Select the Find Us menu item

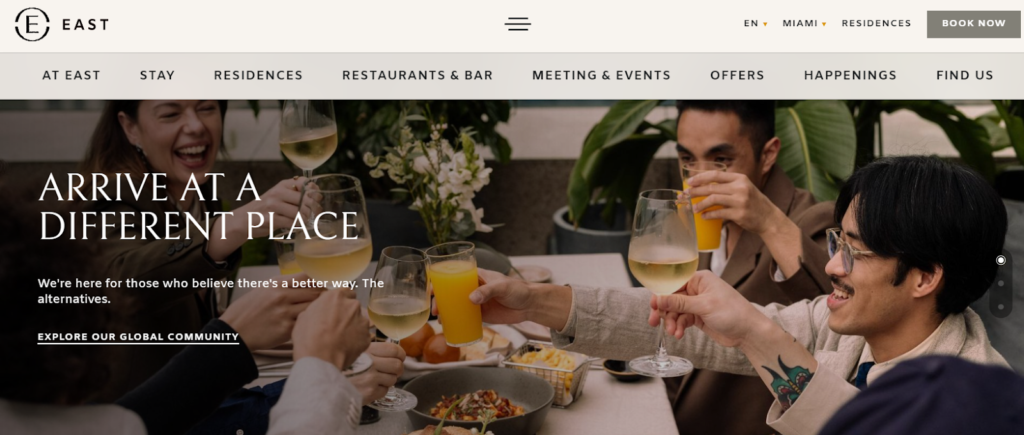(964, 75)
